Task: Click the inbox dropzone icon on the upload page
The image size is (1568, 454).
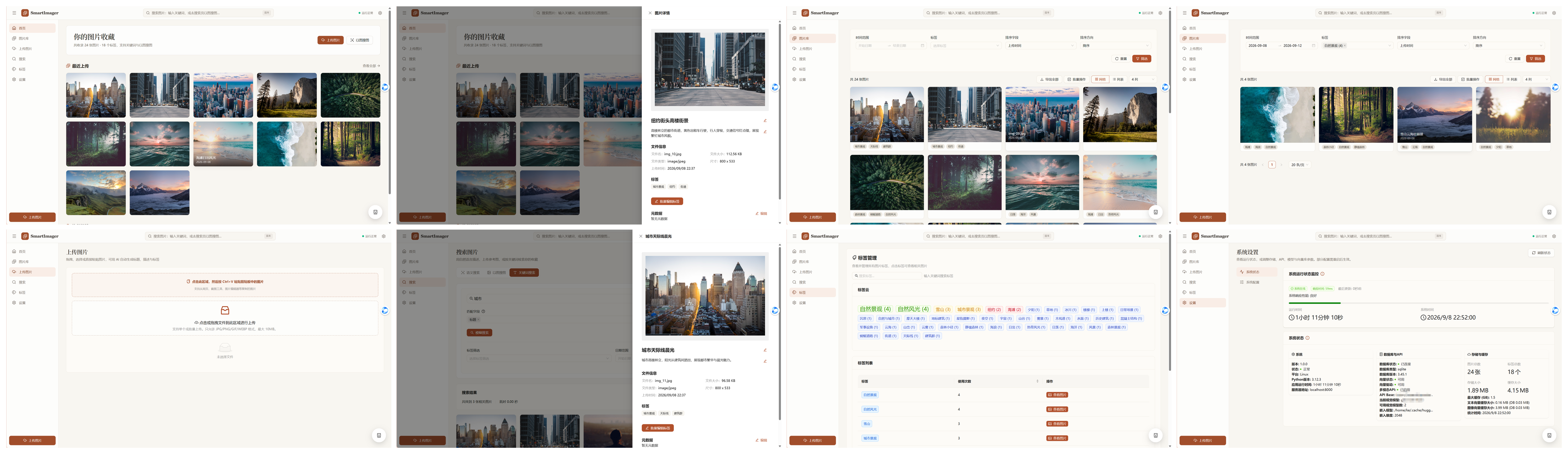Action: point(225,310)
